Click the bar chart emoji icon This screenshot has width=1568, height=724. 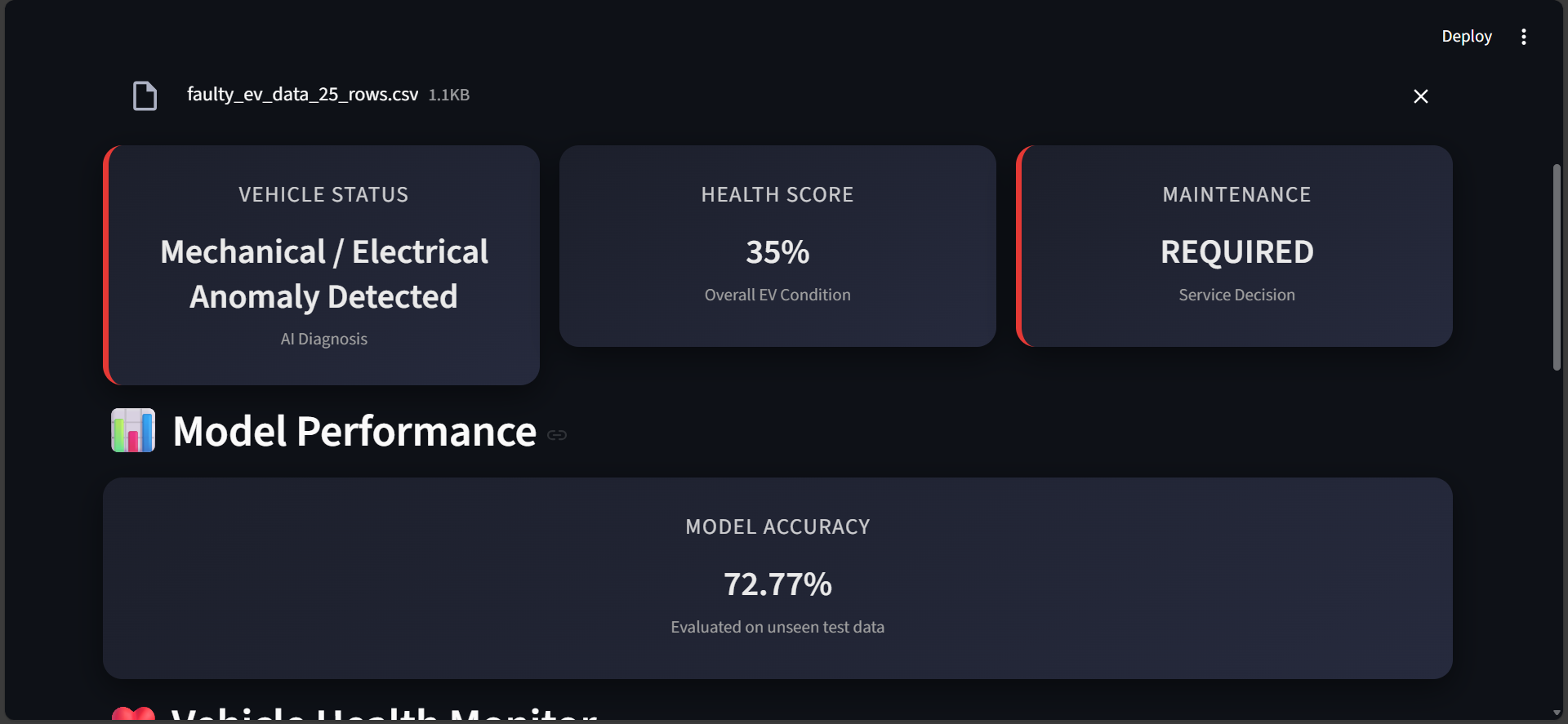pos(133,430)
